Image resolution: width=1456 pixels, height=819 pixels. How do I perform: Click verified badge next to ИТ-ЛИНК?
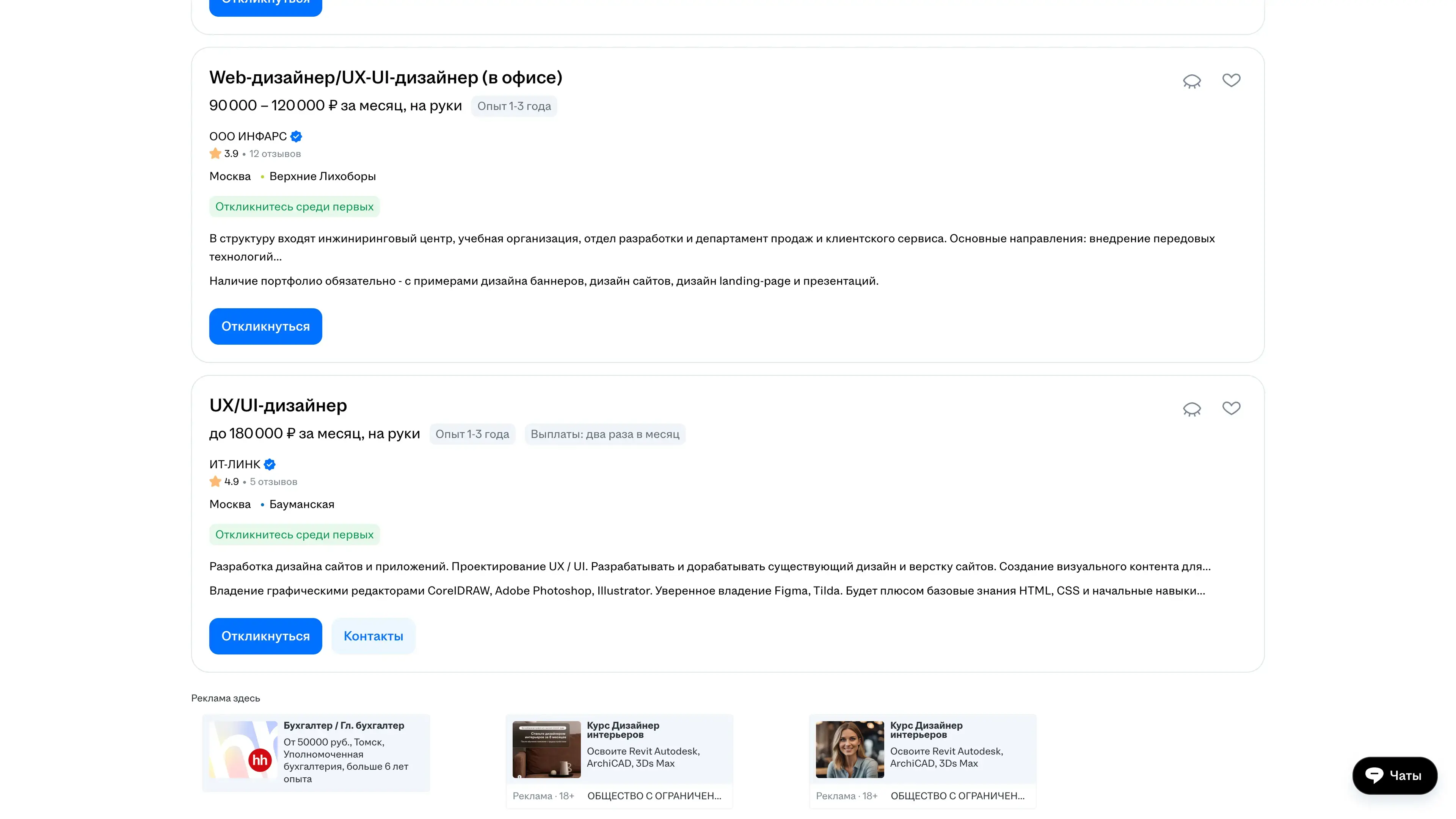(270, 464)
